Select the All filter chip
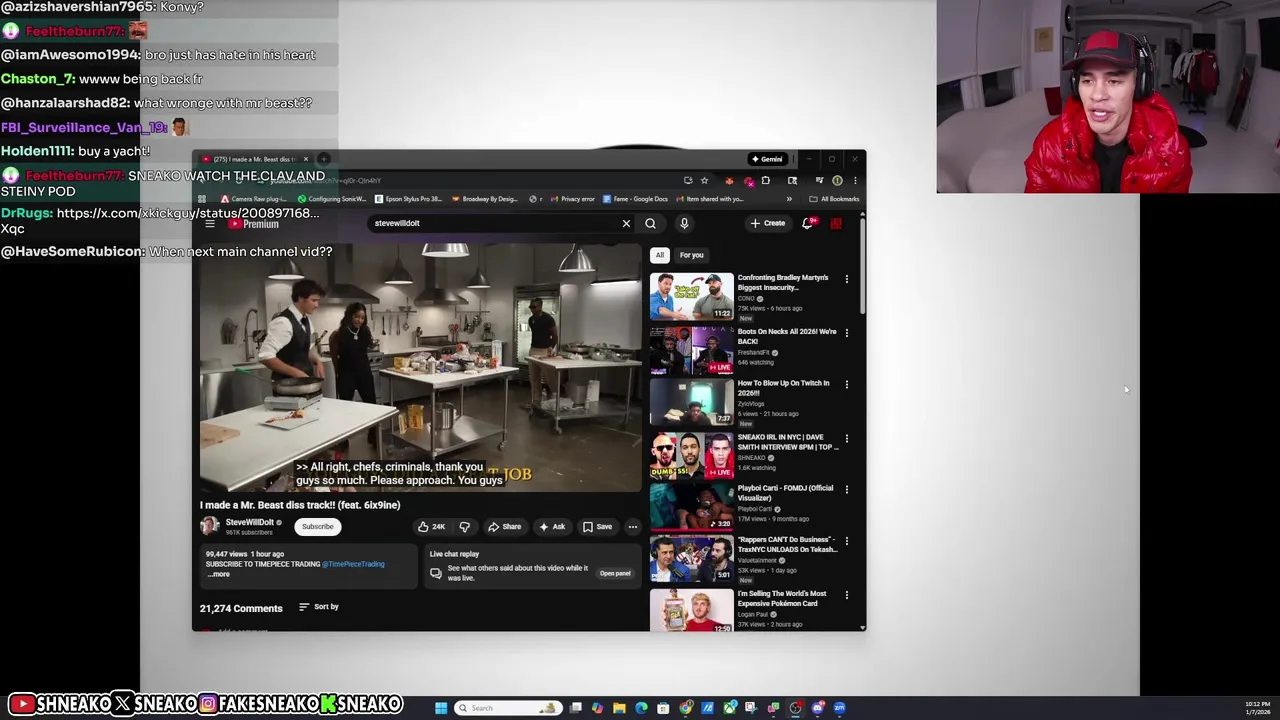Viewport: 1280px width, 720px height. (x=660, y=255)
